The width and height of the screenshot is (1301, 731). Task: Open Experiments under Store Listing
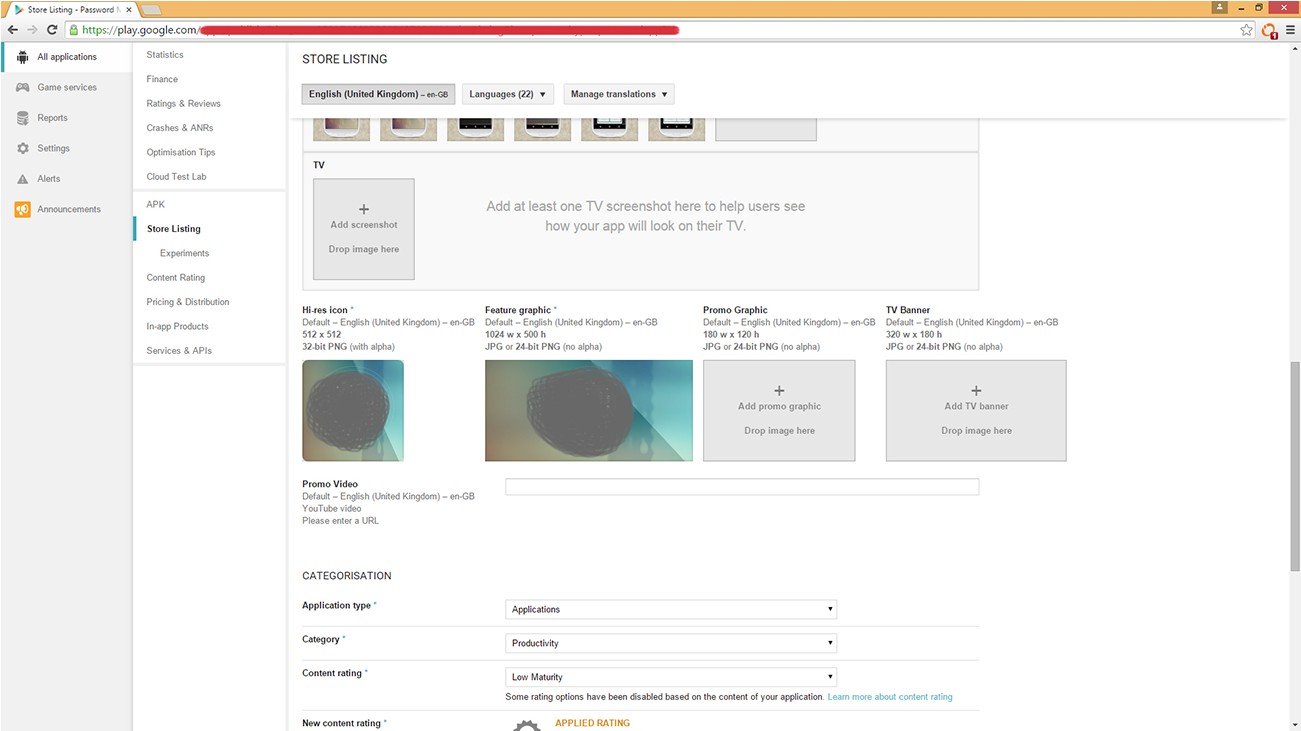tap(185, 253)
